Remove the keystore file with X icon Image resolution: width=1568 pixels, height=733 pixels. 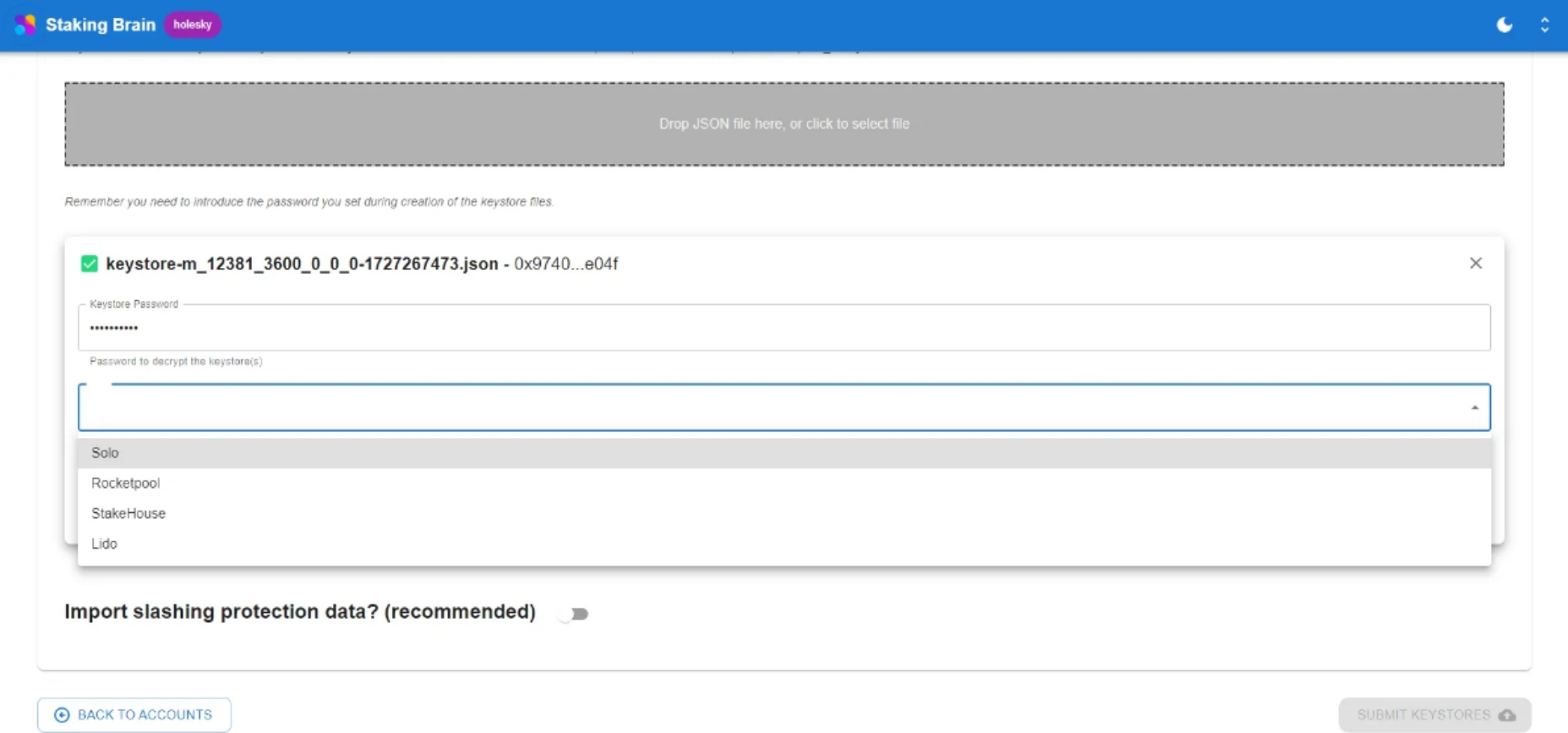tap(1475, 263)
